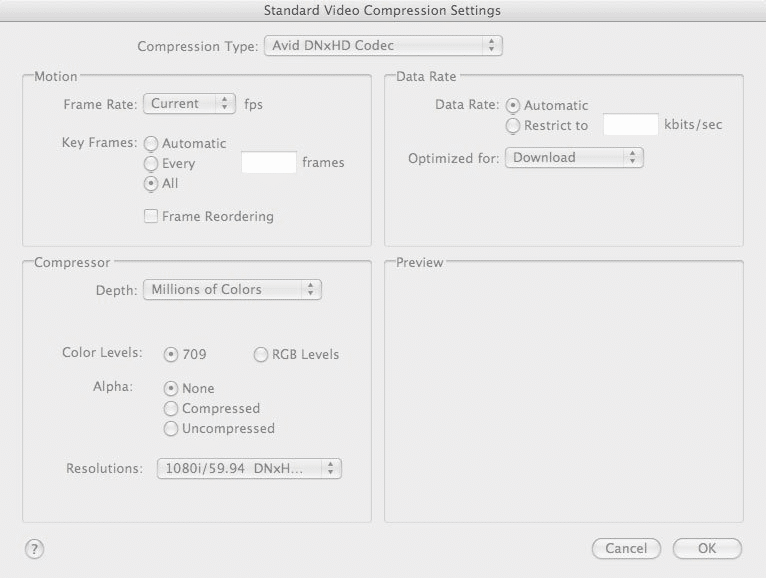Viewport: 766px width, 578px height.
Task: Open the Compression Type dropdown
Action: (x=383, y=45)
